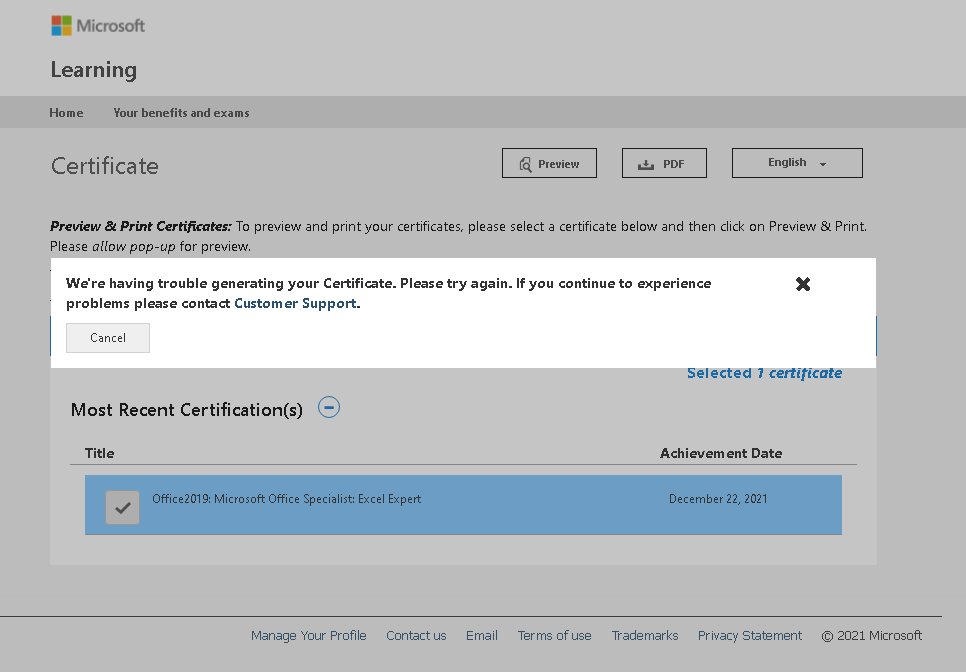Click the Achievement Date column header
Viewport: 966px width, 672px height.
click(721, 453)
